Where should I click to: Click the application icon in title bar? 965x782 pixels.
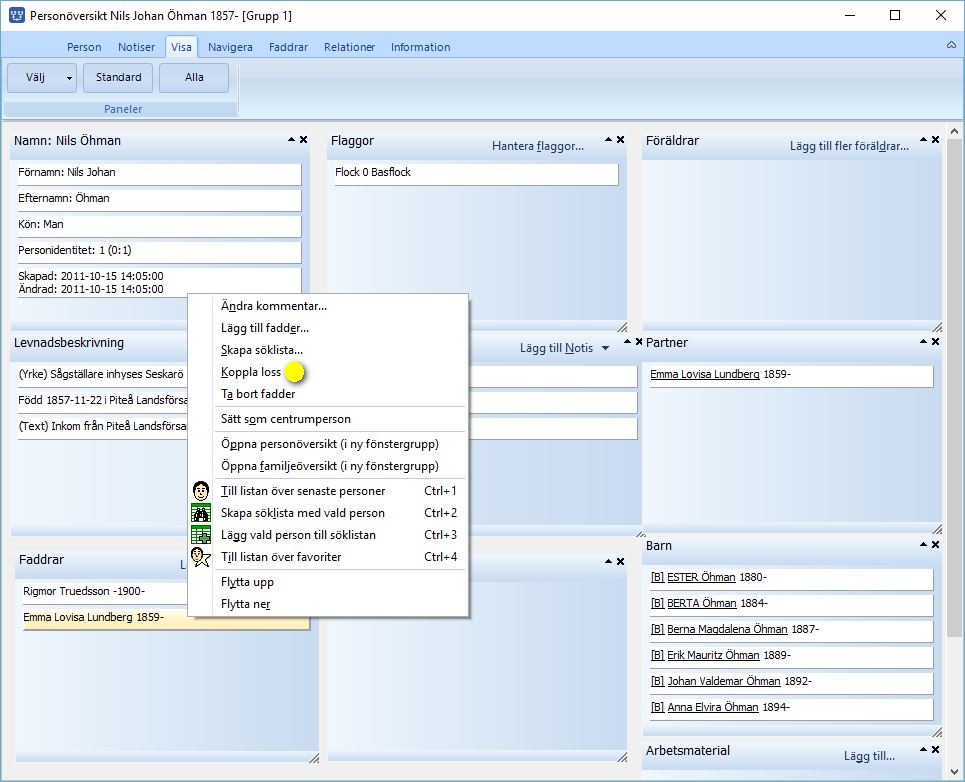pyautogui.click(x=17, y=15)
